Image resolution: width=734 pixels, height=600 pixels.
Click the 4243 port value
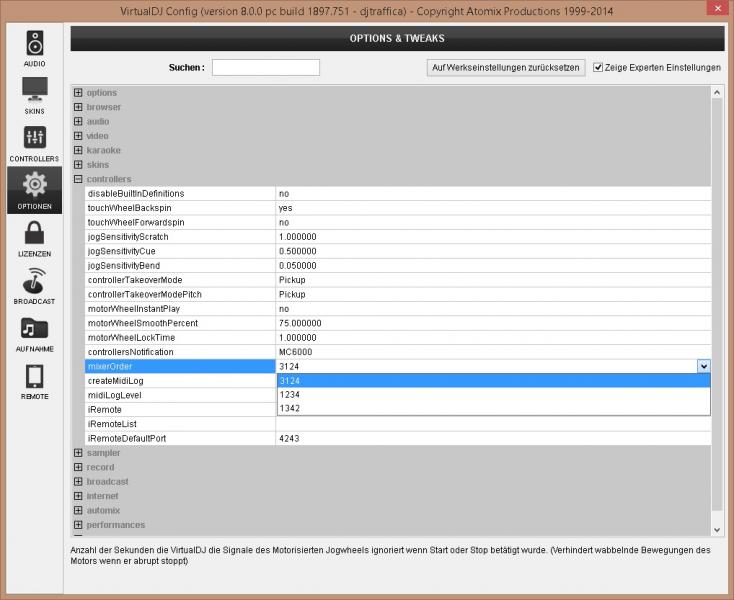coord(289,439)
